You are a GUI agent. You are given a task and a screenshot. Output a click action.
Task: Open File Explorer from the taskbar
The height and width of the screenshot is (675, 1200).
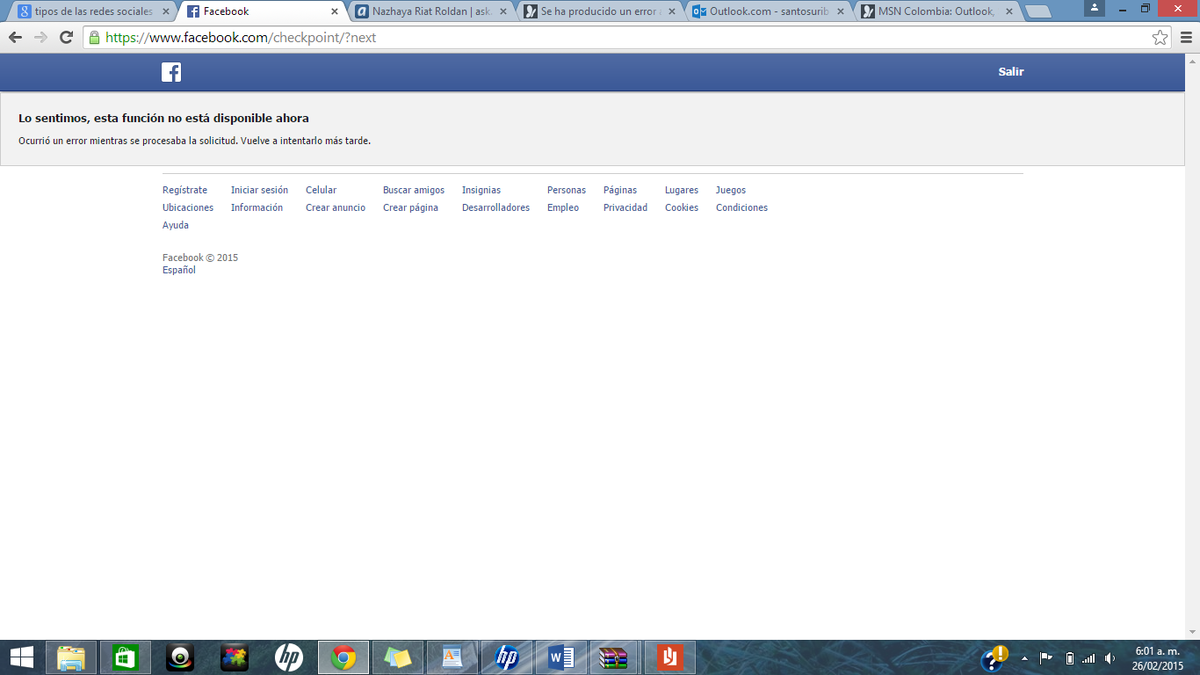(x=71, y=657)
